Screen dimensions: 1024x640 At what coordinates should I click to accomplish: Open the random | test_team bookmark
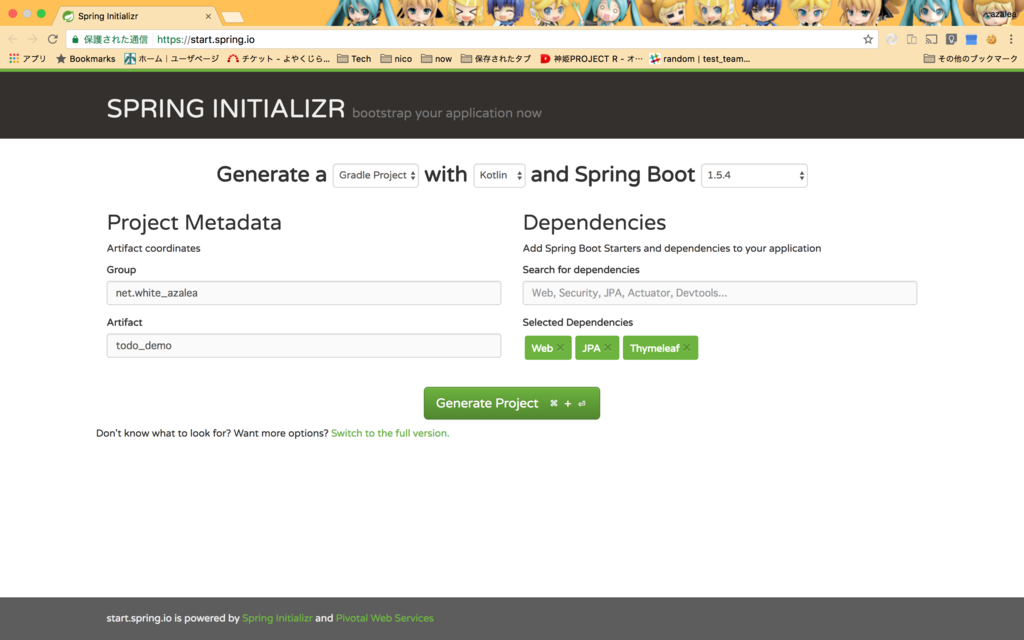[x=699, y=59]
